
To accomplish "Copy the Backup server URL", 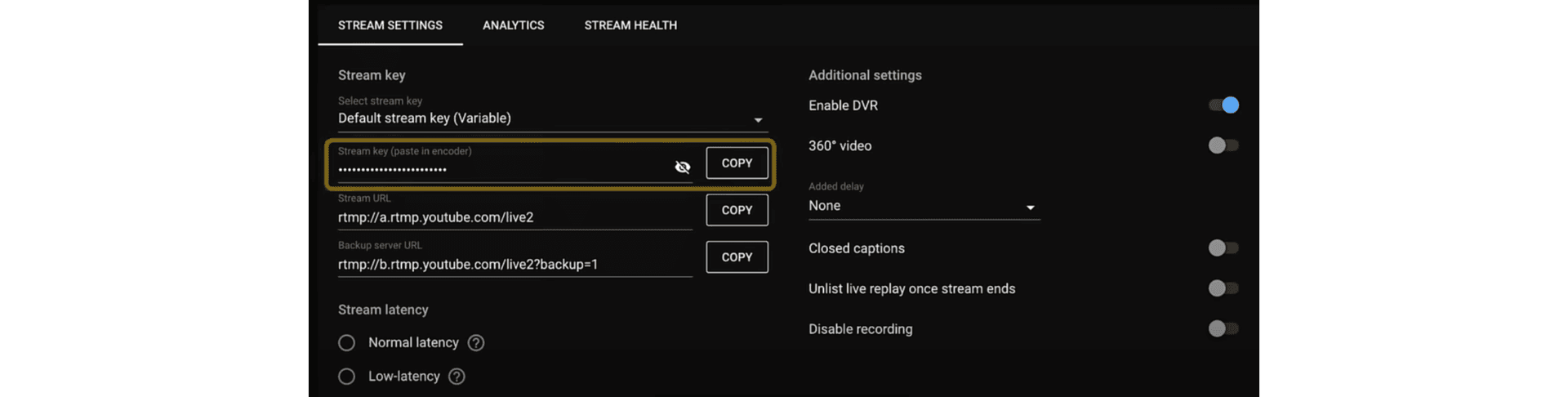I will (x=737, y=257).
